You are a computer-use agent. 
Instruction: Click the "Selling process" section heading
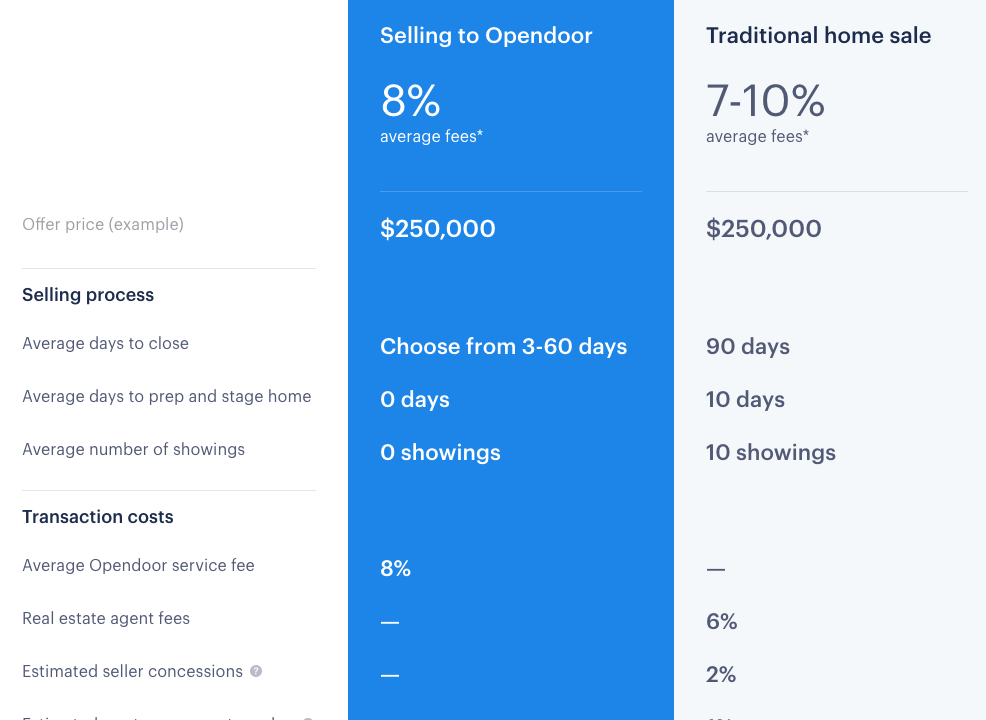coord(88,295)
